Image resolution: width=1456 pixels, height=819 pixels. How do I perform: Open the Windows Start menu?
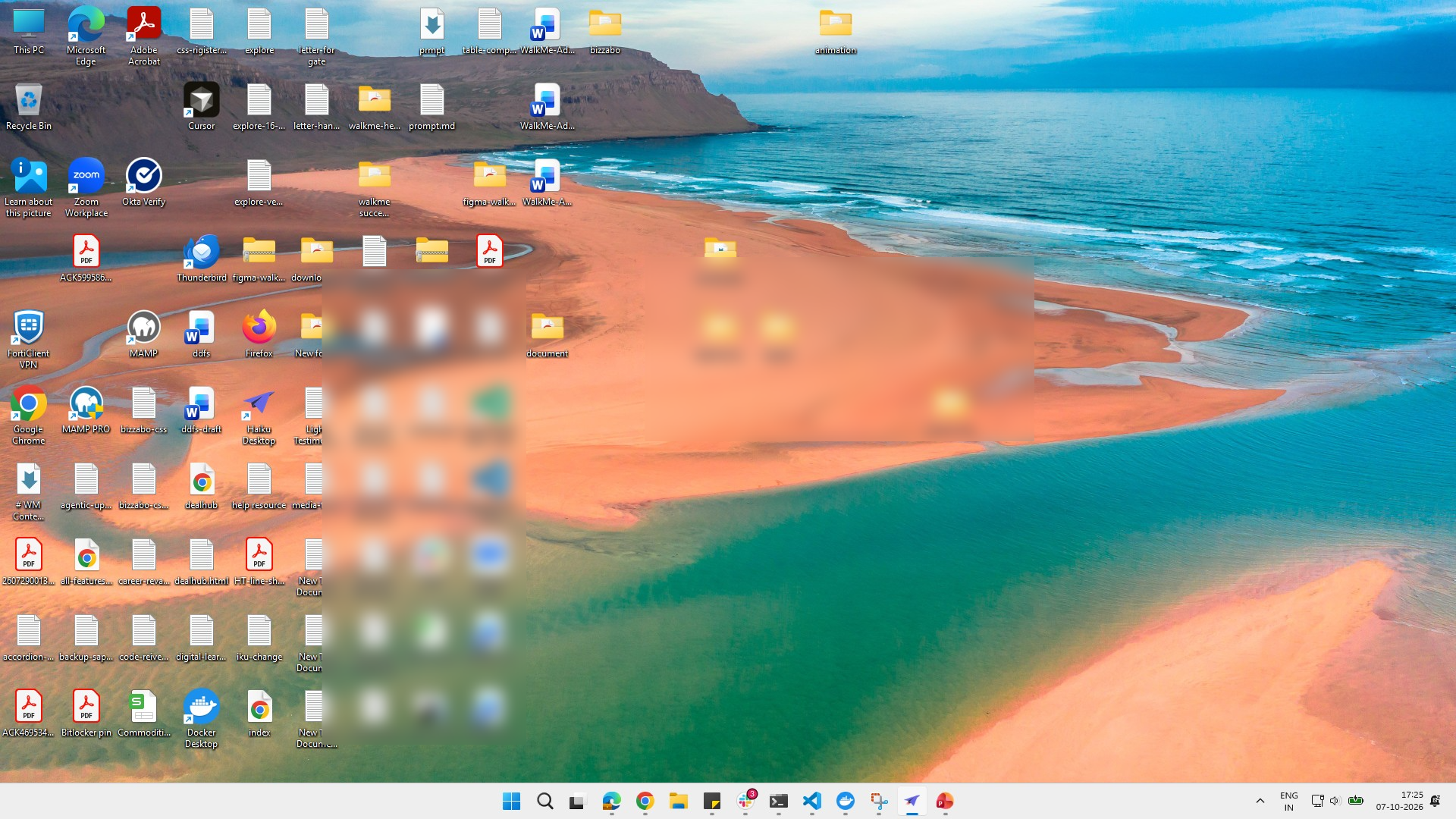pyautogui.click(x=512, y=801)
